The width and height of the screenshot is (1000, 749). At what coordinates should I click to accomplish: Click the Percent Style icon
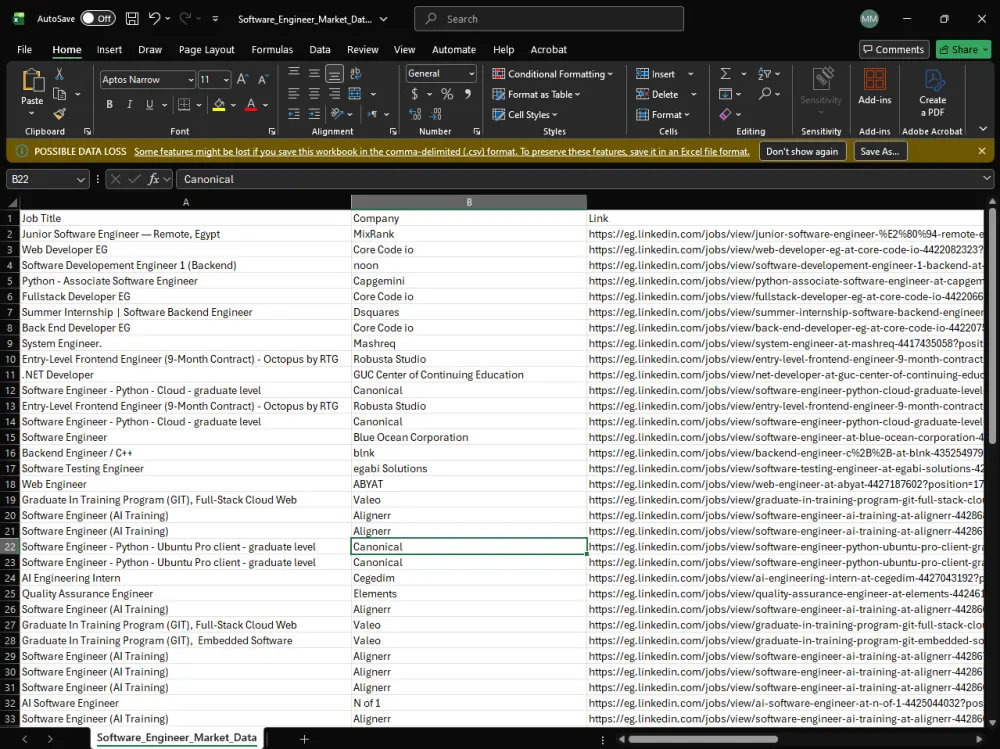(447, 94)
